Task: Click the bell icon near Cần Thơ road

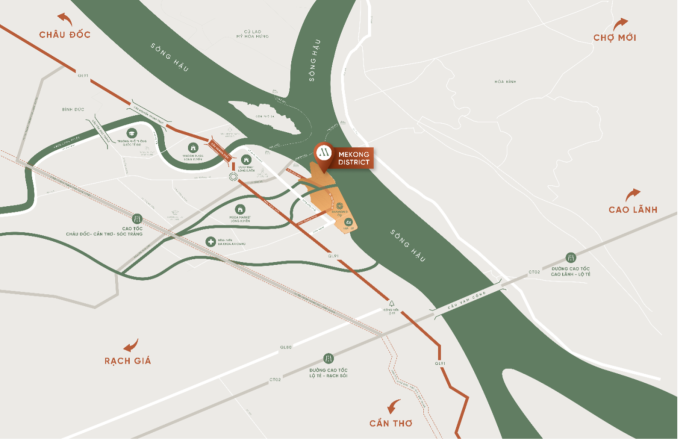Action: tap(392, 304)
